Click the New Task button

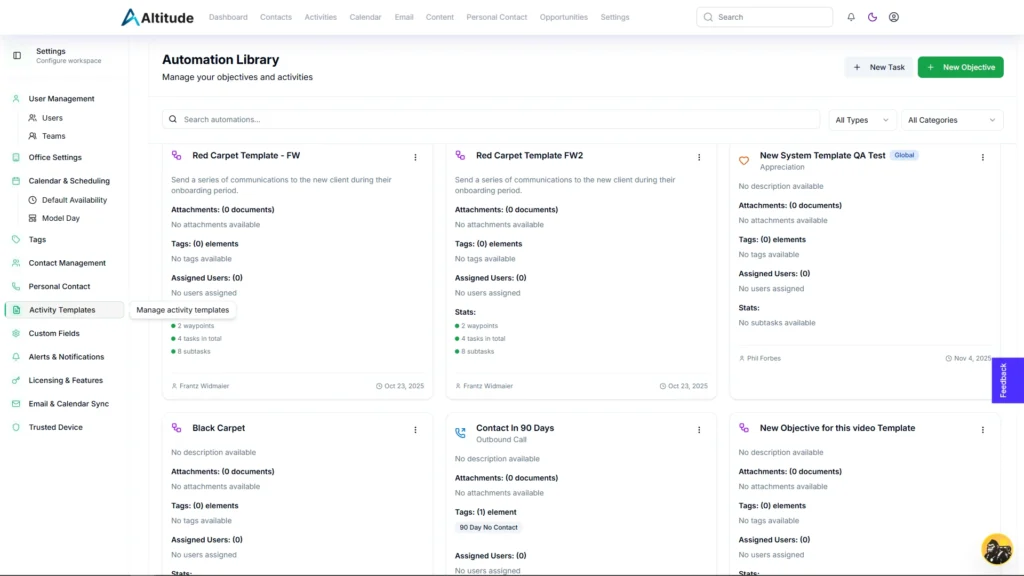click(x=878, y=67)
